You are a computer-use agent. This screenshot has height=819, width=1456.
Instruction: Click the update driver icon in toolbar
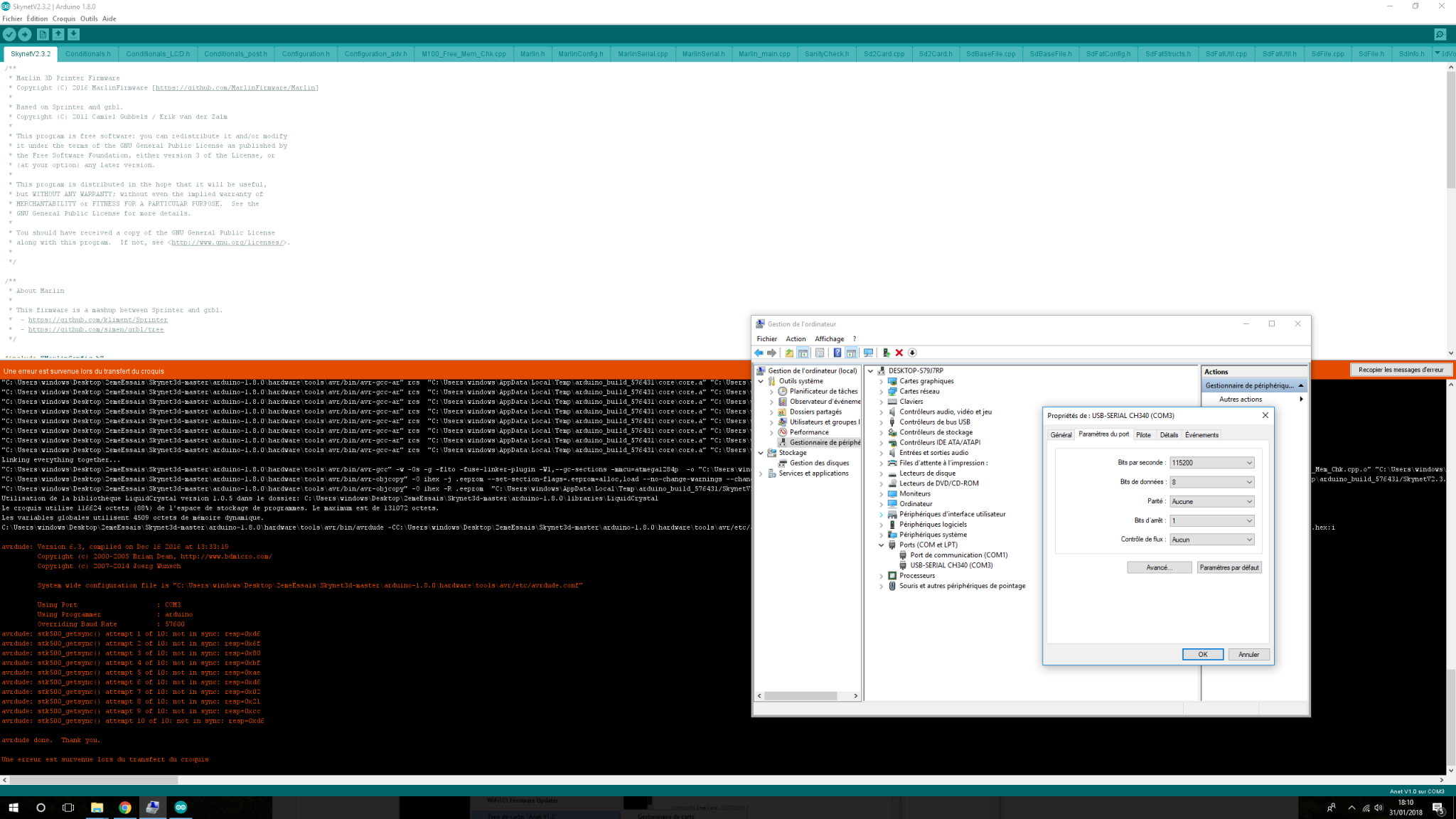pos(886,353)
